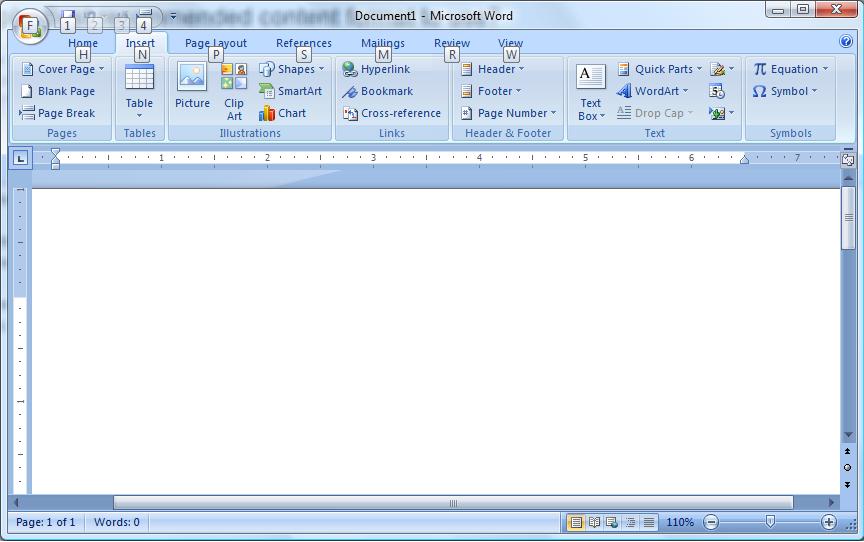The image size is (864, 542).
Task: Customize Quick Access Toolbar dropdown arrow
Action: (x=173, y=16)
